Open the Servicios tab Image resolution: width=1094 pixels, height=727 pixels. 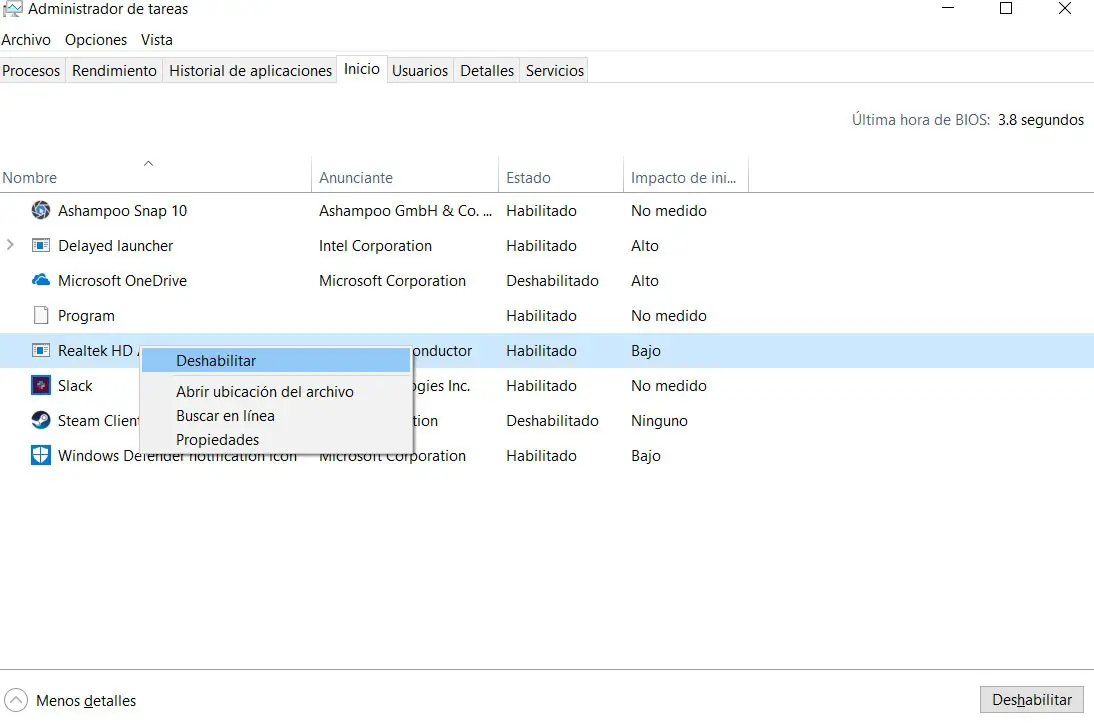point(555,70)
